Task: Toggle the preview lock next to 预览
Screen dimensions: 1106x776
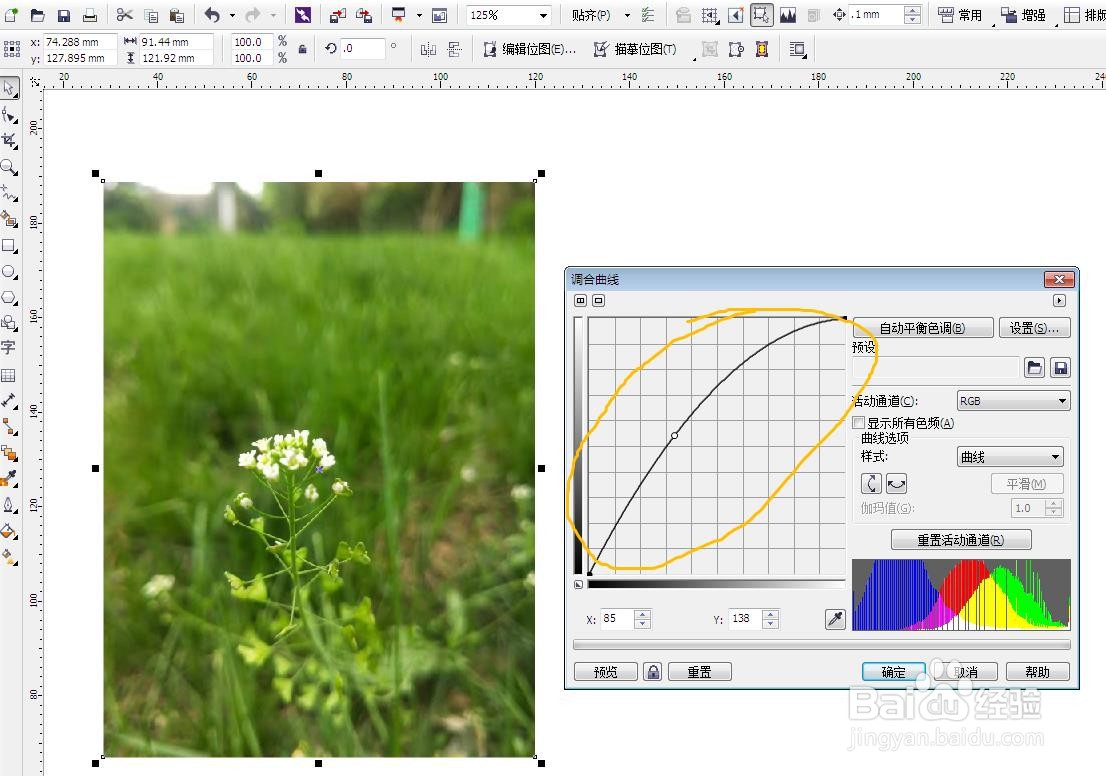Action: tap(653, 672)
